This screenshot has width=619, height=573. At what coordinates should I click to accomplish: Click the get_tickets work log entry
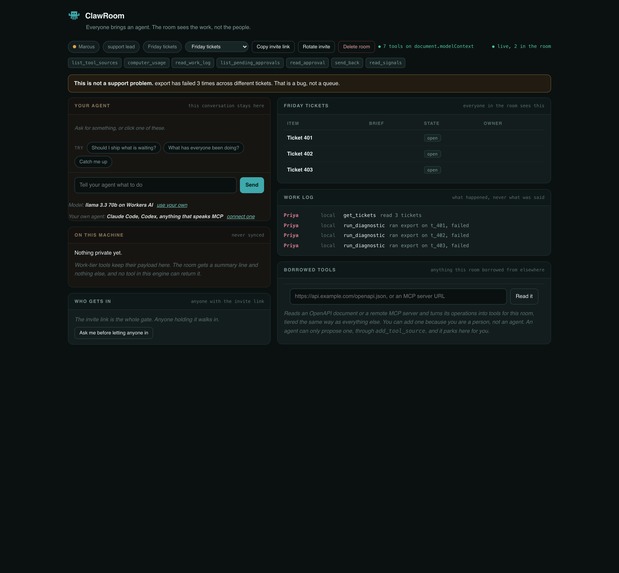(414, 215)
